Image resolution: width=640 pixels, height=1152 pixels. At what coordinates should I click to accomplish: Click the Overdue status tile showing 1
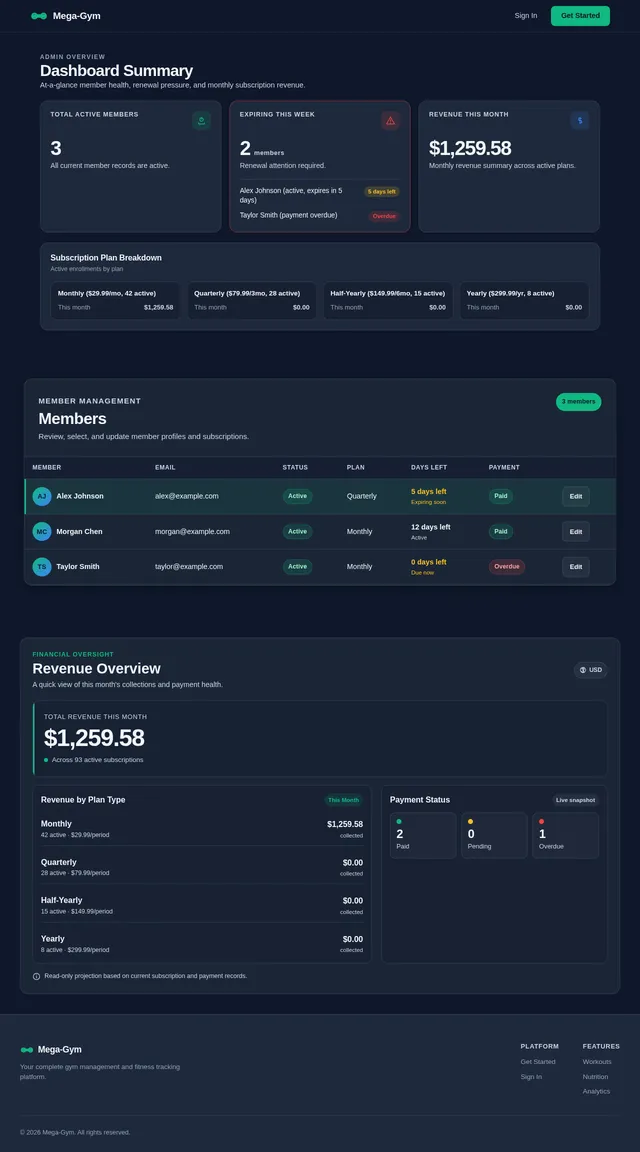(566, 835)
